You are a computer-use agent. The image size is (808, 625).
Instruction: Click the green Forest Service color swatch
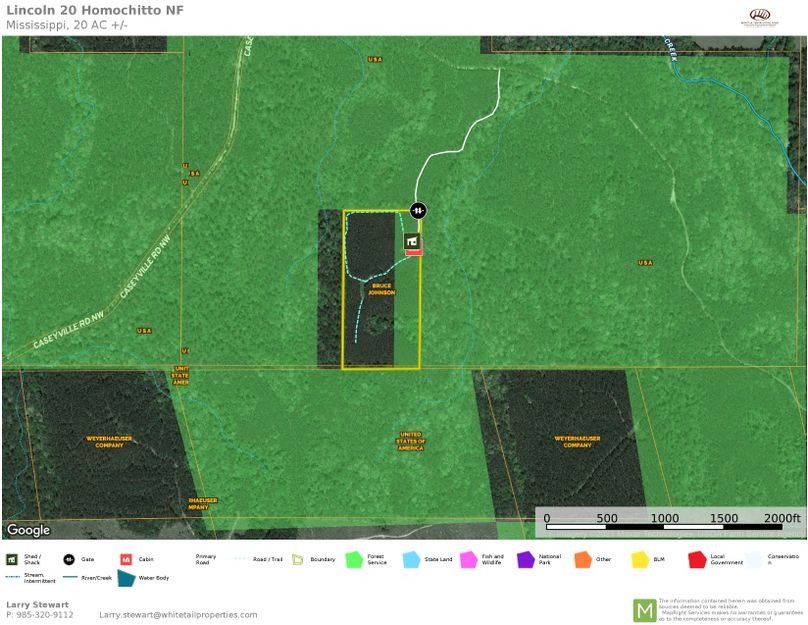tap(353, 560)
